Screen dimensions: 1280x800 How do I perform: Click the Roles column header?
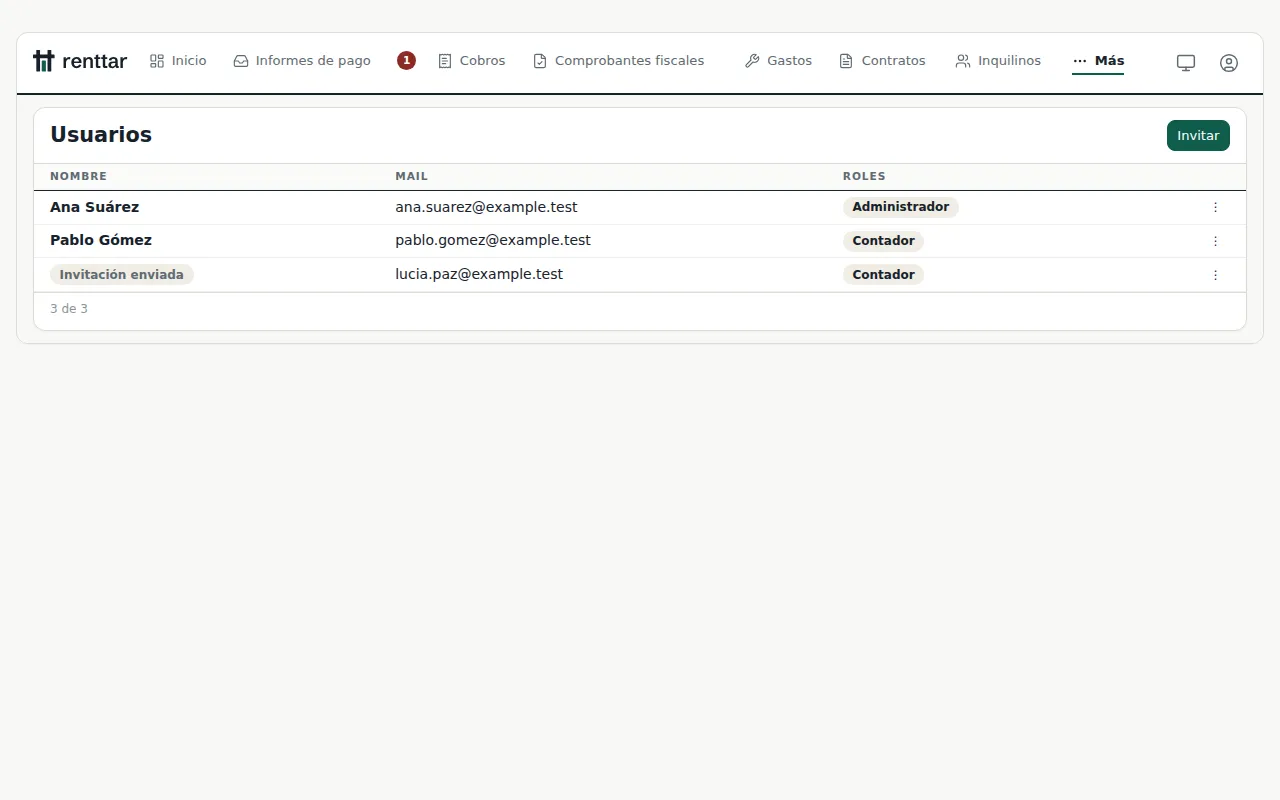(x=864, y=176)
